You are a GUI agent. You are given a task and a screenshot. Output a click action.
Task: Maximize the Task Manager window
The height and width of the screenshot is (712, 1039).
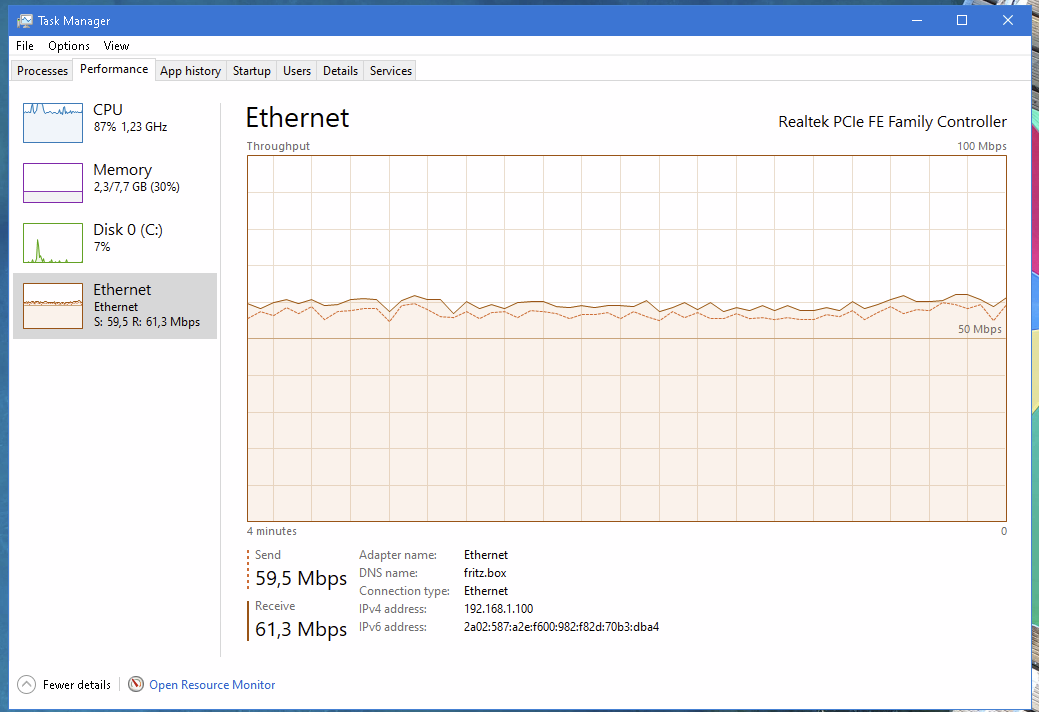[x=962, y=20]
